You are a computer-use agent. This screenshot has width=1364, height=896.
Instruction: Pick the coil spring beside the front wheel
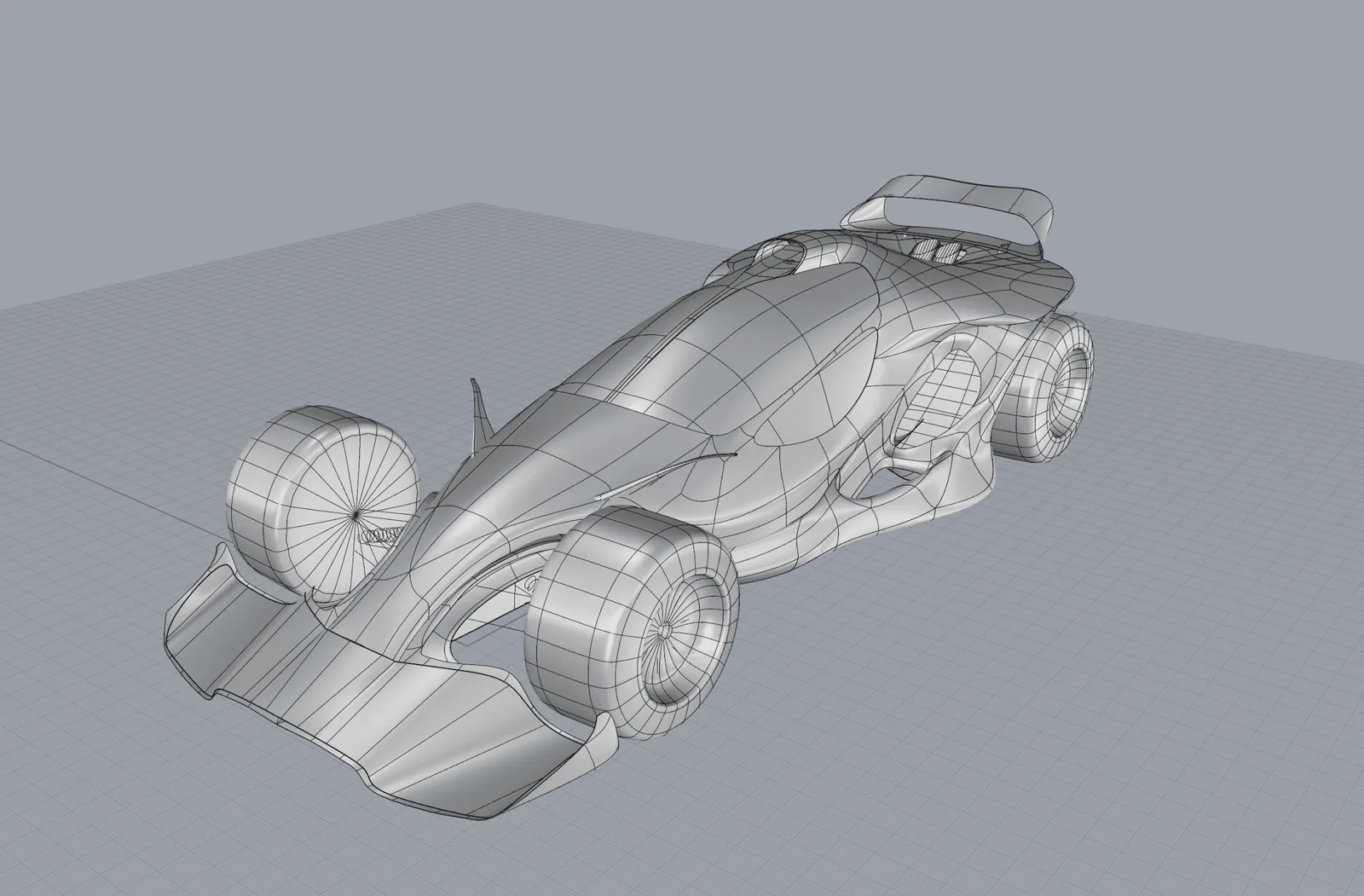pos(380,535)
